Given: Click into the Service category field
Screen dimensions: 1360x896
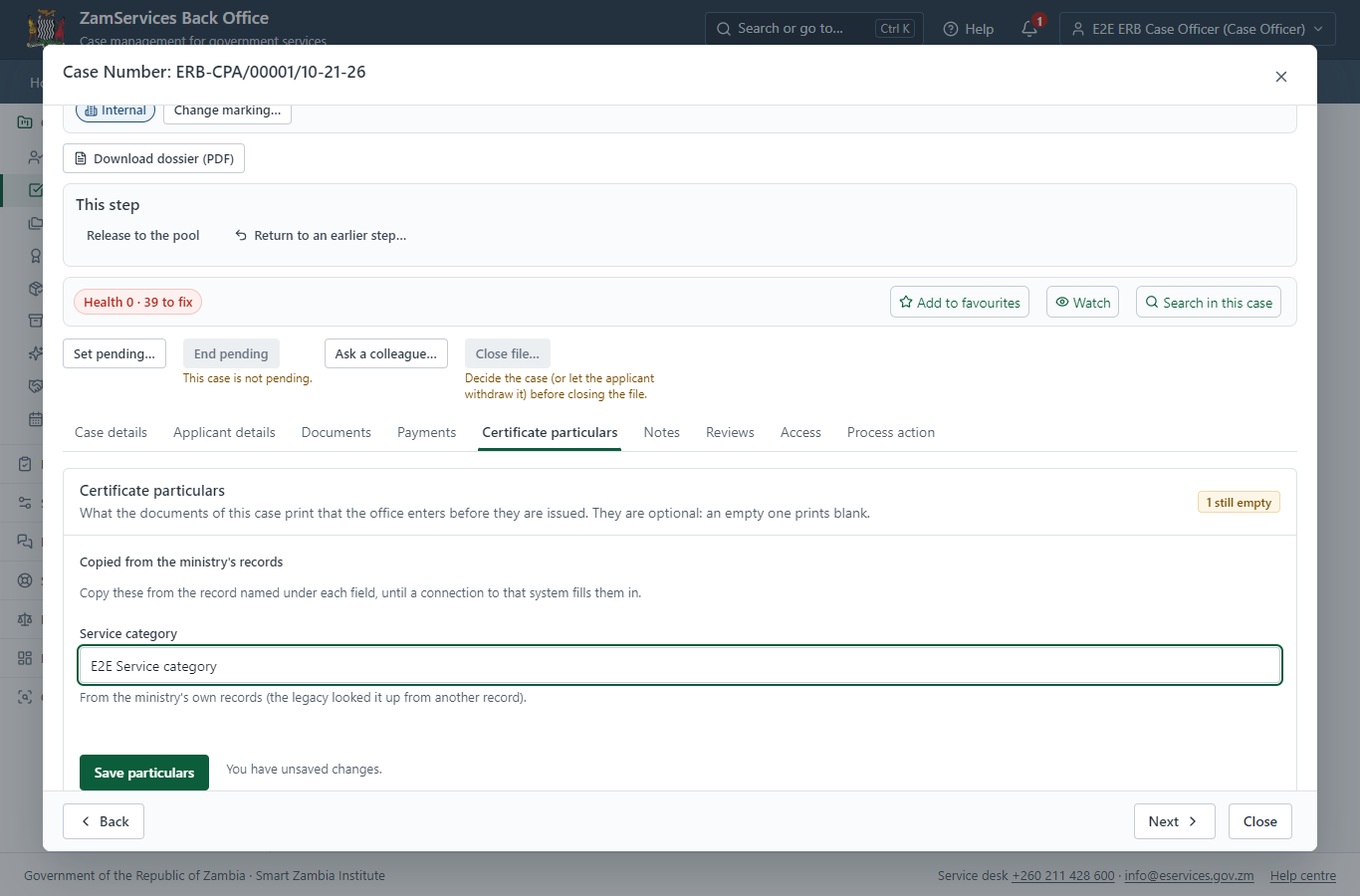Looking at the screenshot, I should [680, 666].
